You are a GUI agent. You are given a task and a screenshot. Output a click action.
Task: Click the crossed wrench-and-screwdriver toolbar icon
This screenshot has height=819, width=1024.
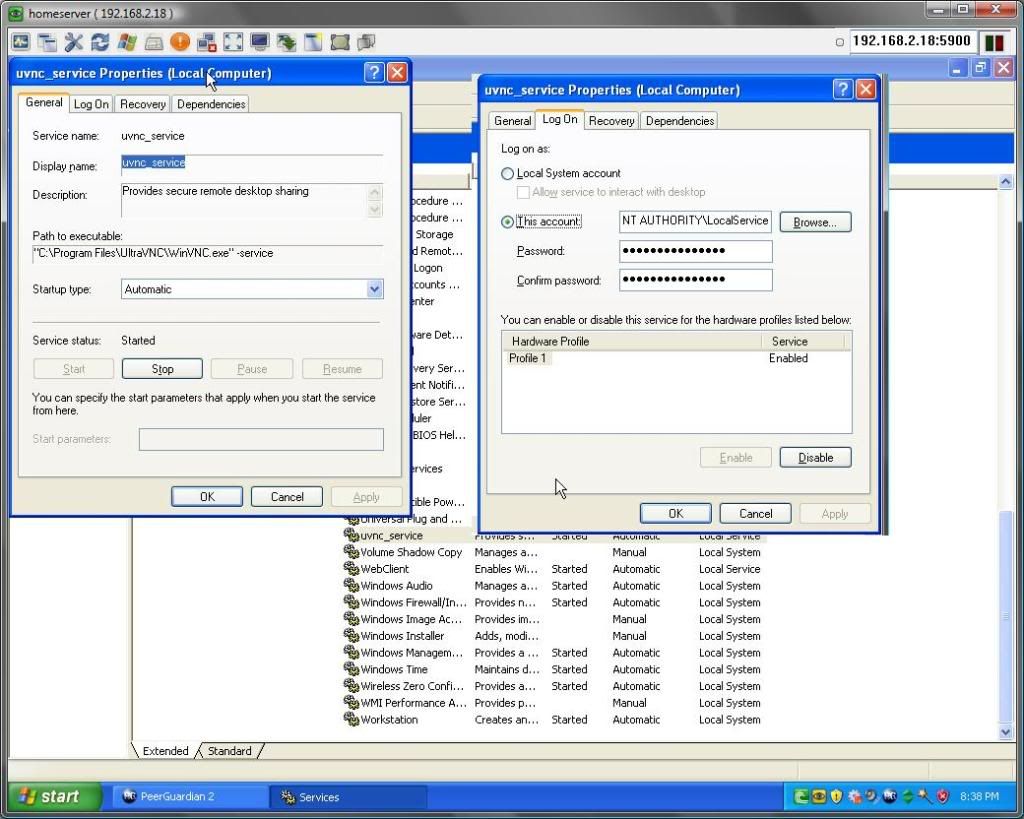[74, 42]
